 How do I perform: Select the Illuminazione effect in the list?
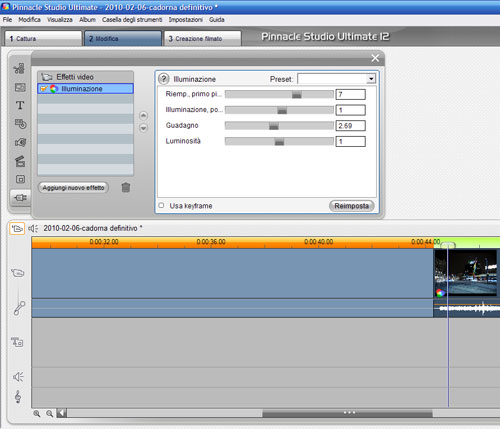pos(85,89)
